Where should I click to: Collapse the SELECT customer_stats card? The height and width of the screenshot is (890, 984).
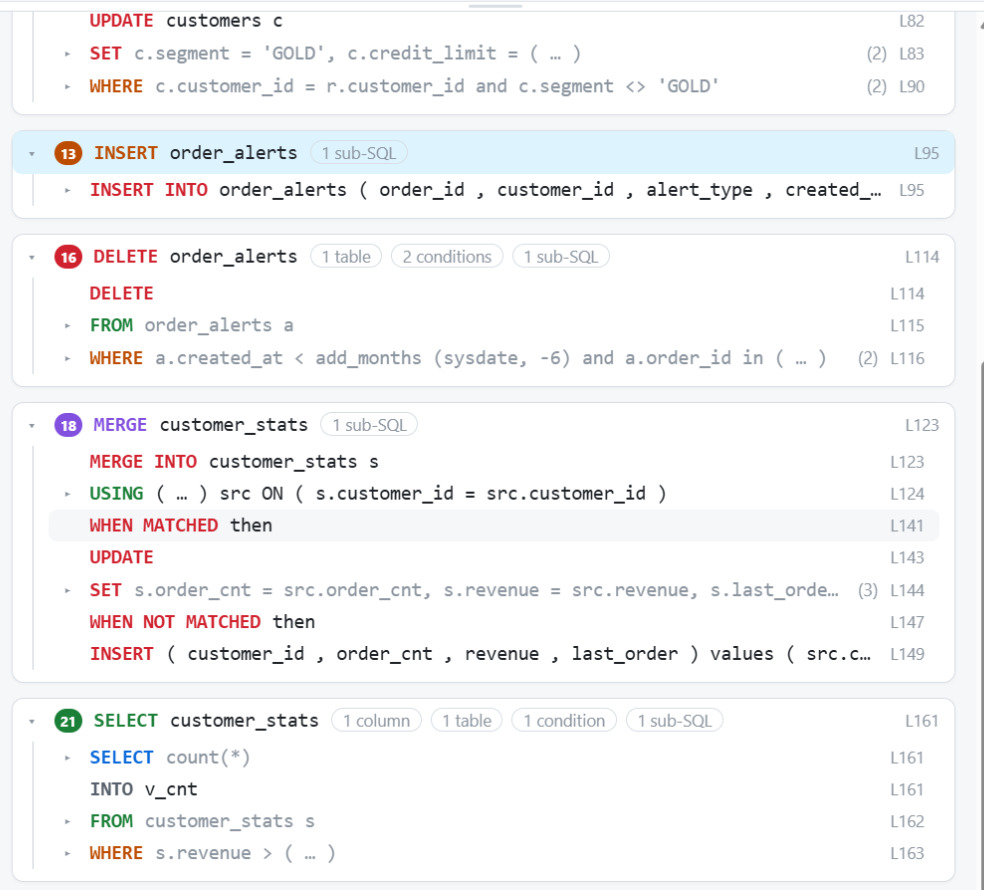pos(32,721)
